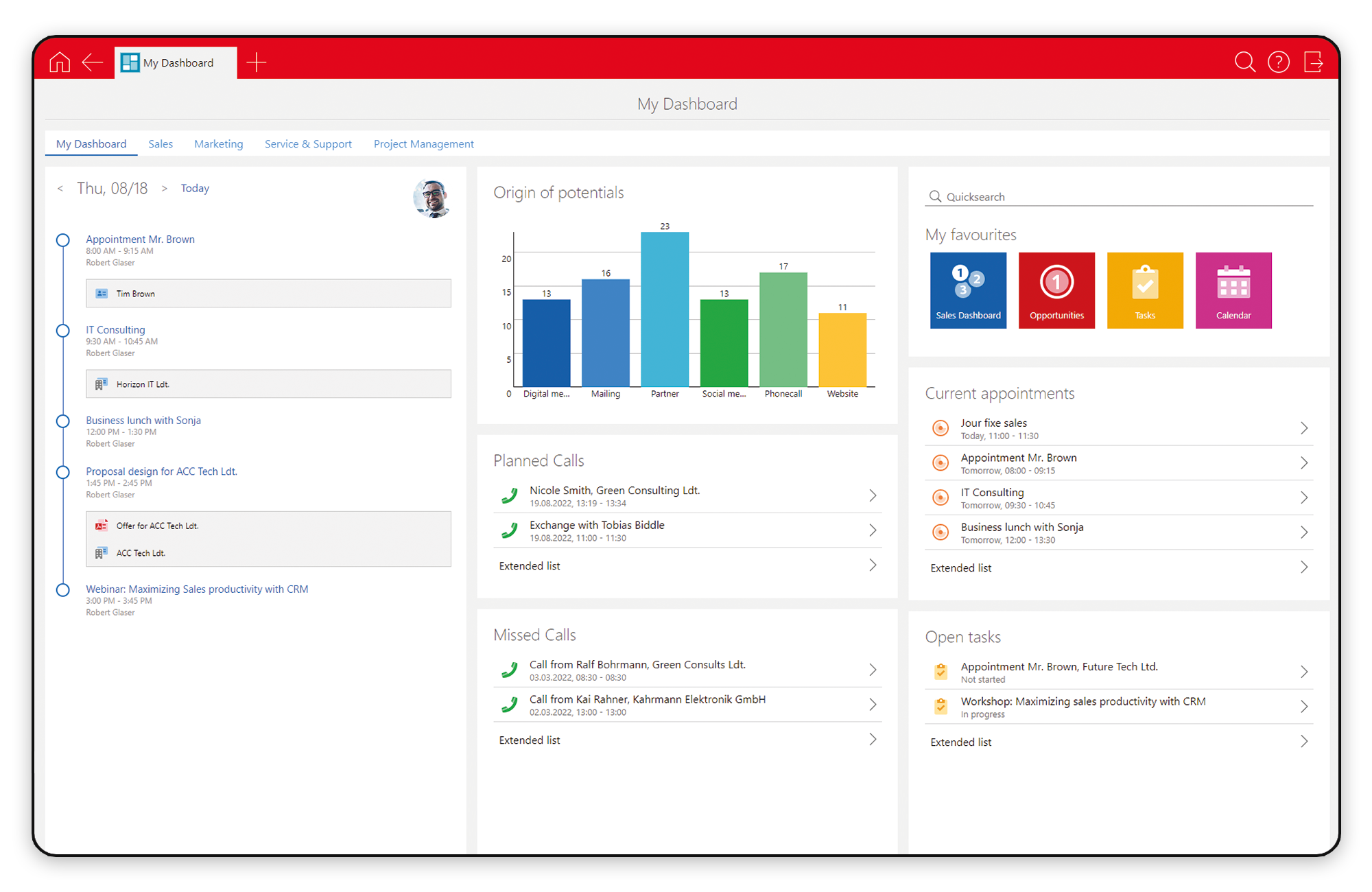Select timeline marker for IT Consulting
Viewport: 1372px width, 892px height.
pyautogui.click(x=62, y=331)
